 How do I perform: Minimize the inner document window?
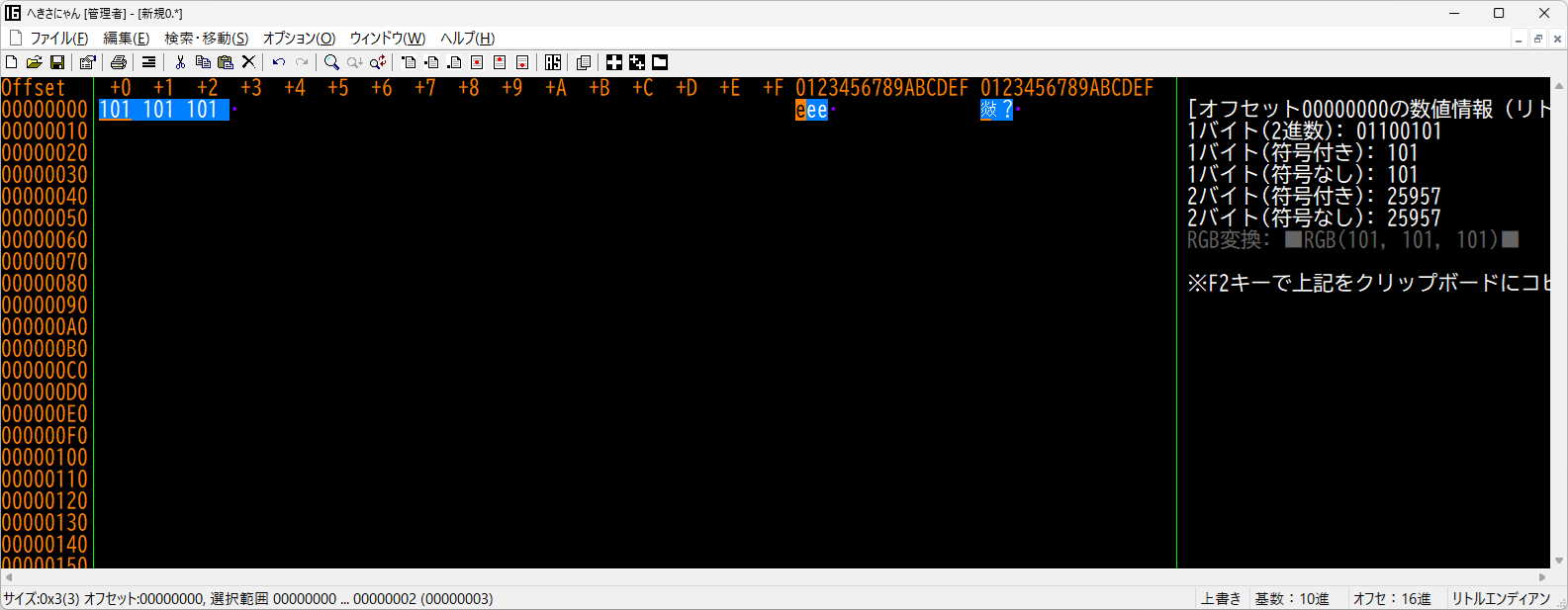click(x=1519, y=39)
